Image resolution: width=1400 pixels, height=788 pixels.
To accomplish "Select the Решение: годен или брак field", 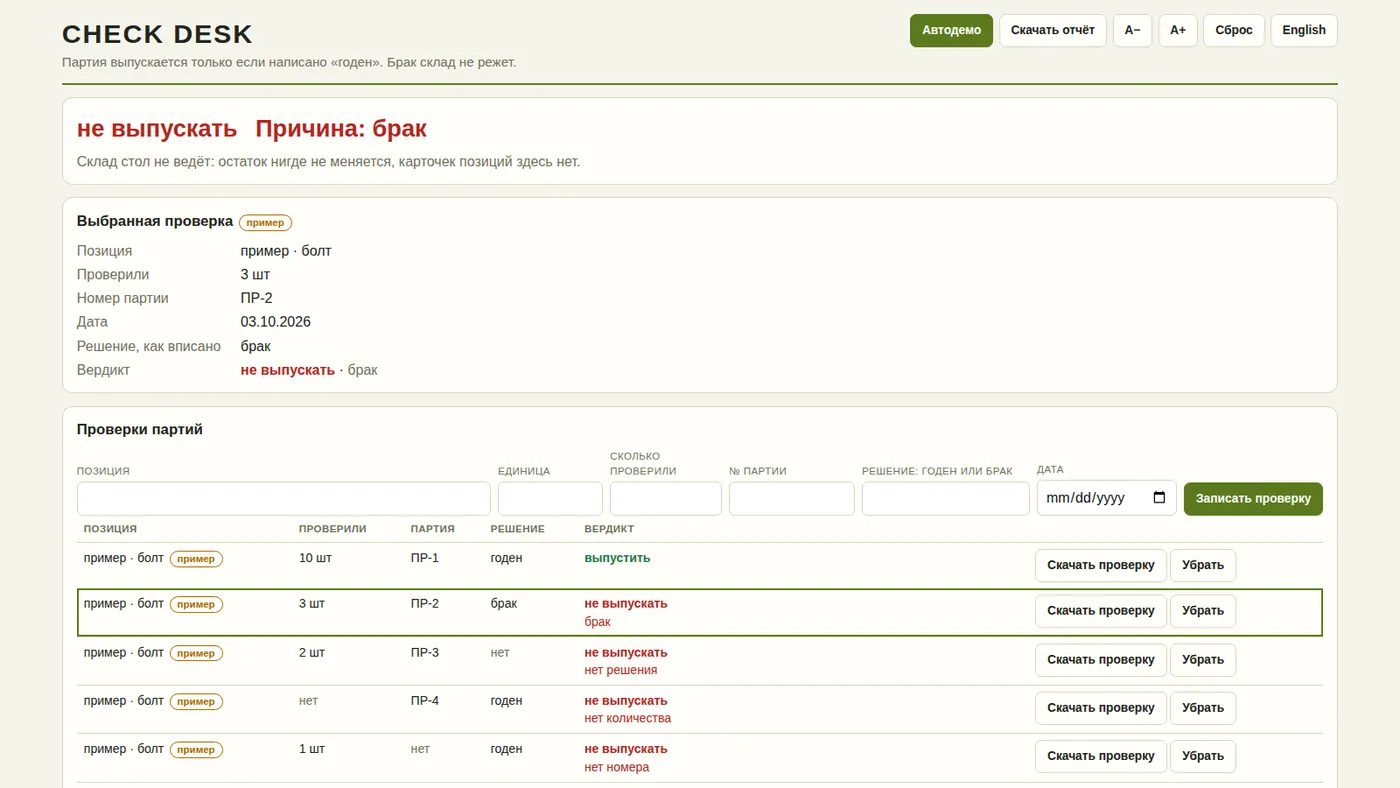I will [x=946, y=499].
